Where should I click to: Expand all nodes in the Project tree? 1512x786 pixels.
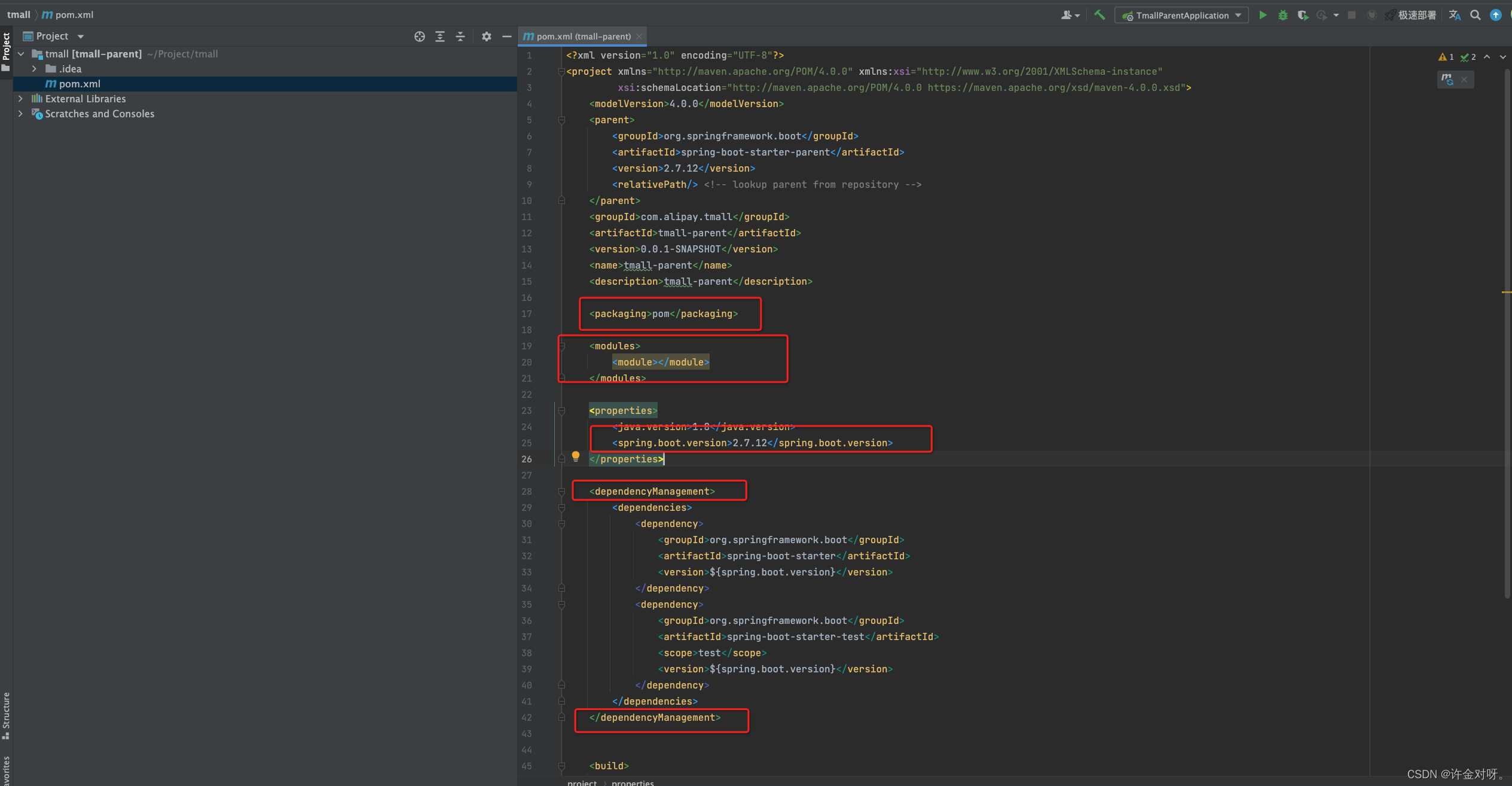[x=439, y=36]
